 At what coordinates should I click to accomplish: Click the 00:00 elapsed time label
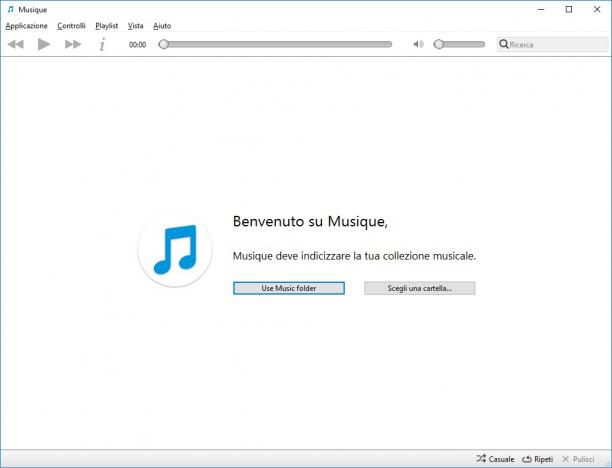137,45
